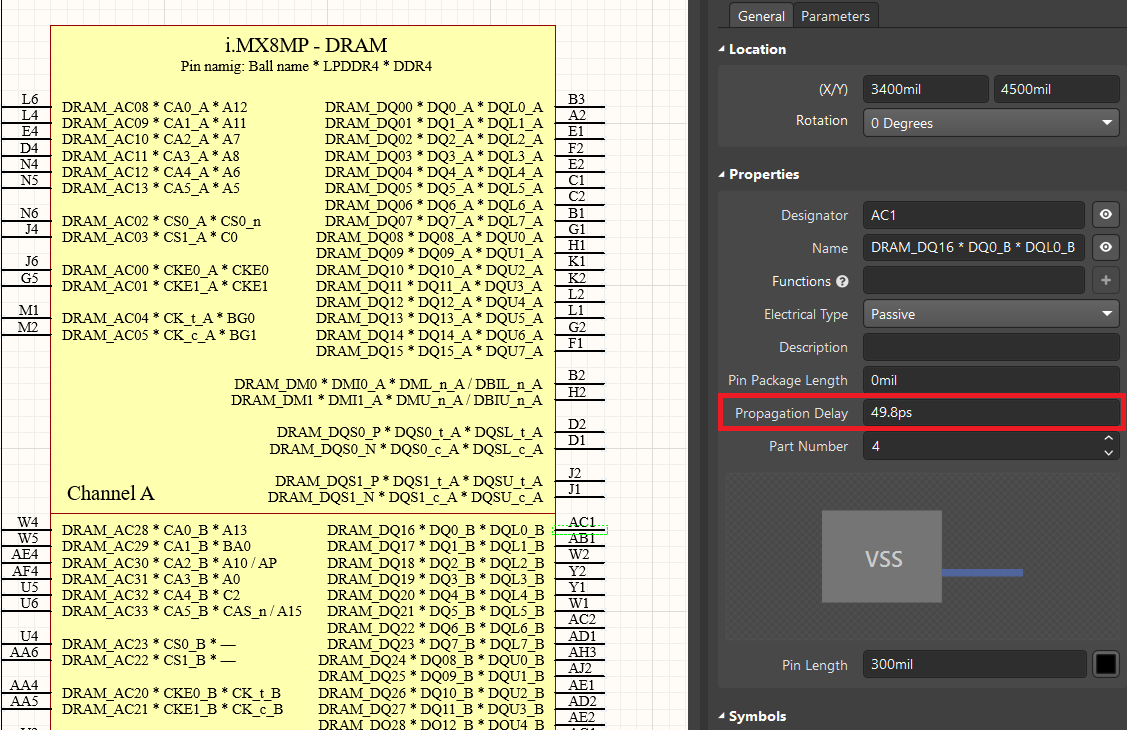Open the Rotation dropdown arrow

point(1108,122)
